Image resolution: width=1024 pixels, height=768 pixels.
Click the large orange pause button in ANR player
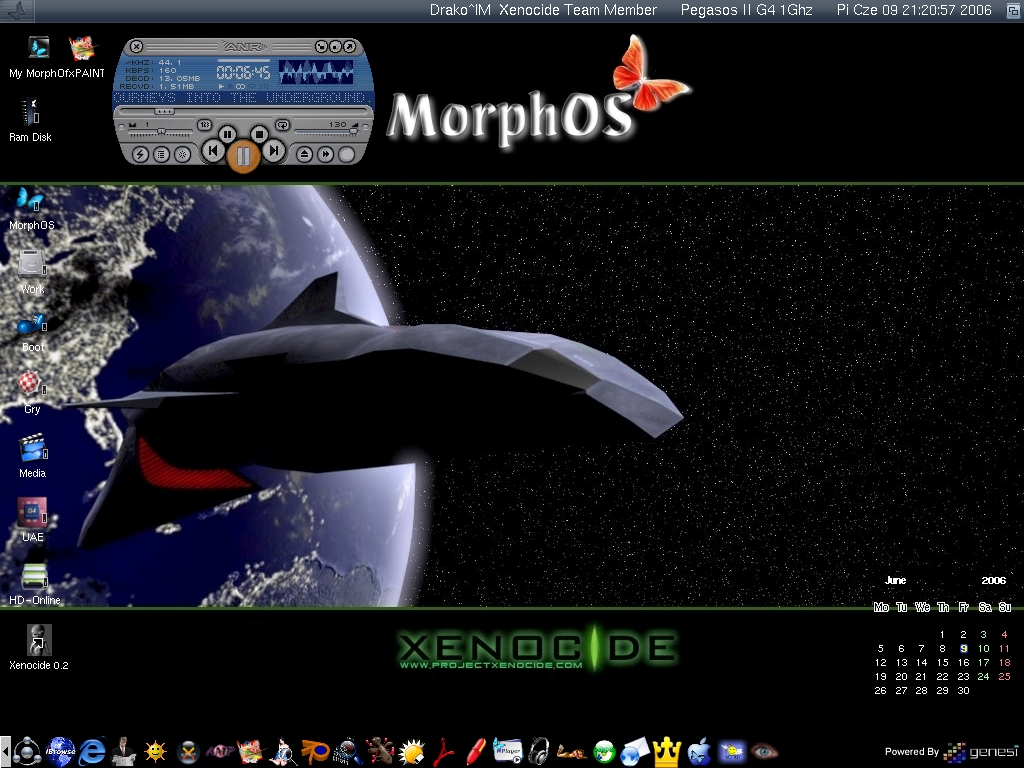pyautogui.click(x=243, y=156)
